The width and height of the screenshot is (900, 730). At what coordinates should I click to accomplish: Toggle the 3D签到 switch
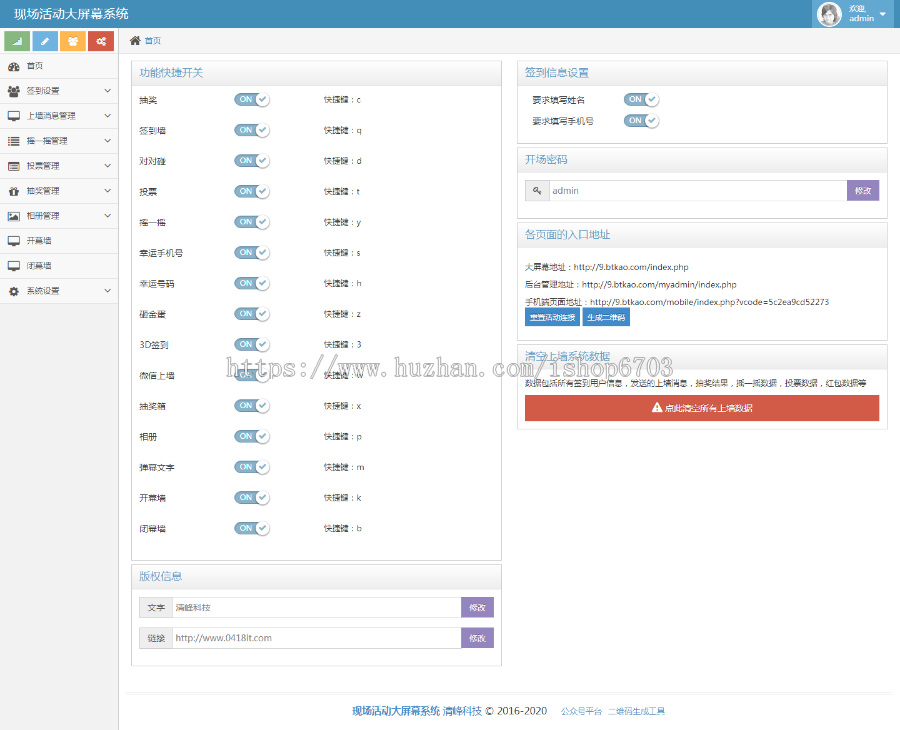[x=252, y=344]
